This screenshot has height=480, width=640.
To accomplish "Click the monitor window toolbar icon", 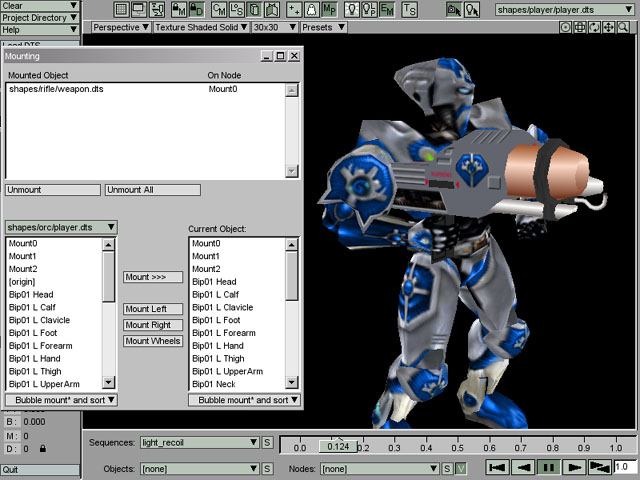I will [x=139, y=10].
